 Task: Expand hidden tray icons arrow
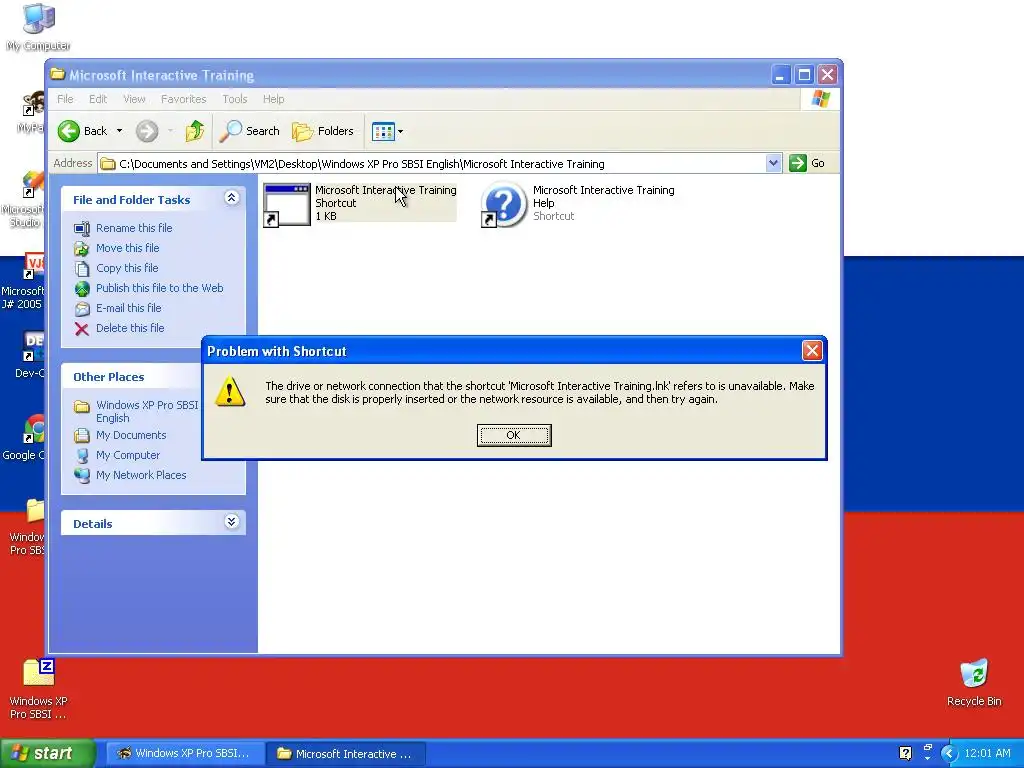pyautogui.click(x=949, y=754)
